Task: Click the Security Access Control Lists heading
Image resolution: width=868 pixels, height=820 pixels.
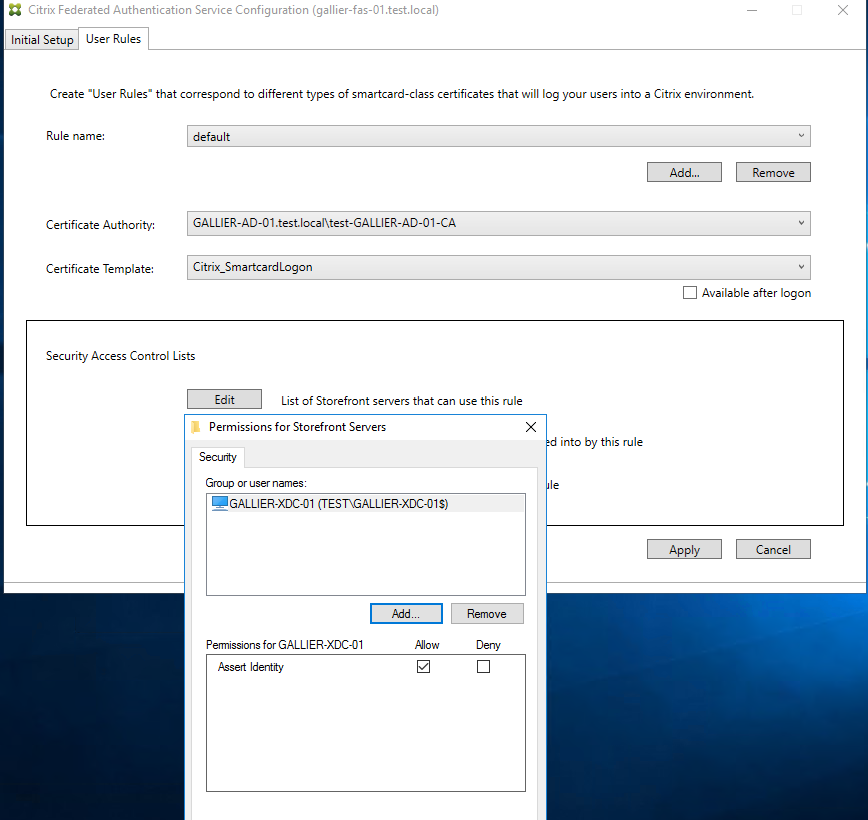Action: pos(121,356)
